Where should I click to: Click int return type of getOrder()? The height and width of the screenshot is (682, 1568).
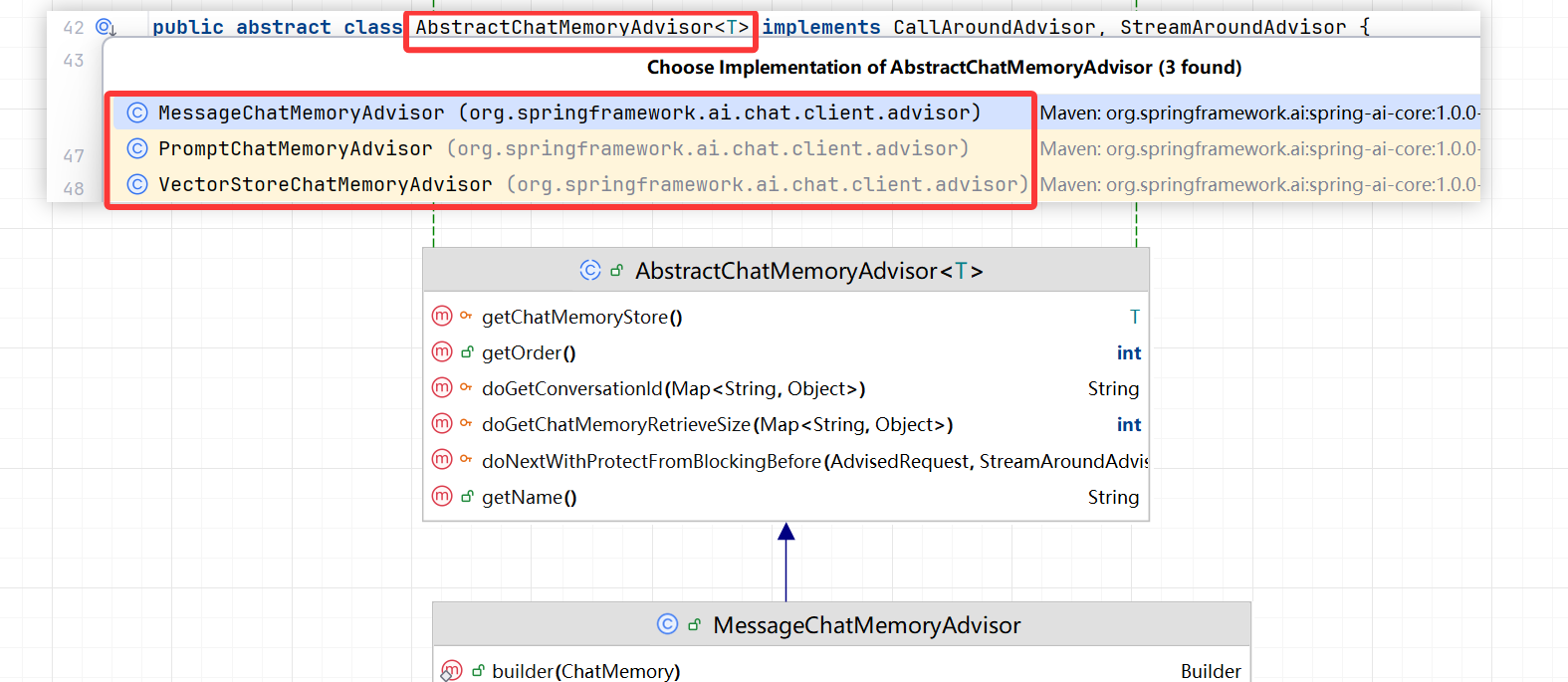pyautogui.click(x=1129, y=352)
